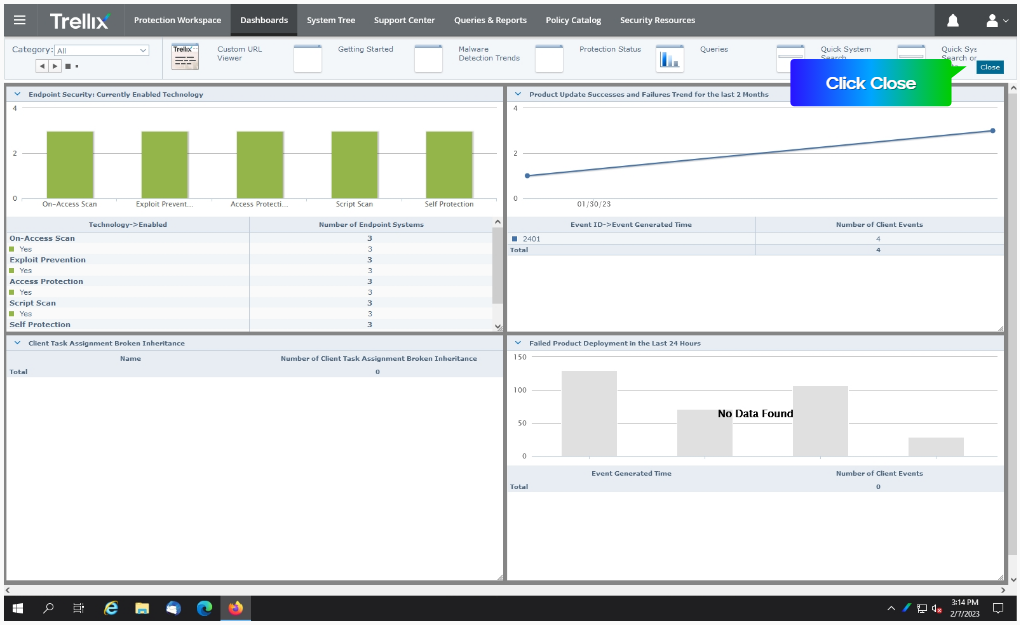The height and width of the screenshot is (625, 1020).
Task: Open the Policy Catalog tab
Action: click(x=572, y=20)
